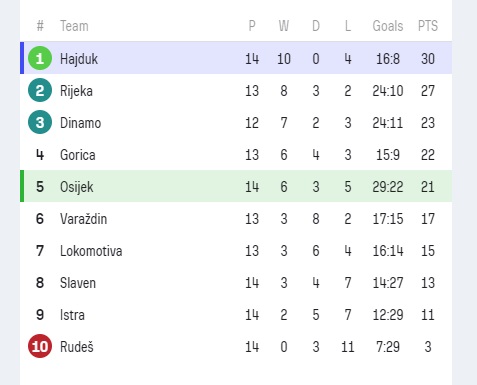Click Hajduk's 30 points value
This screenshot has height=385, width=477.
428,59
